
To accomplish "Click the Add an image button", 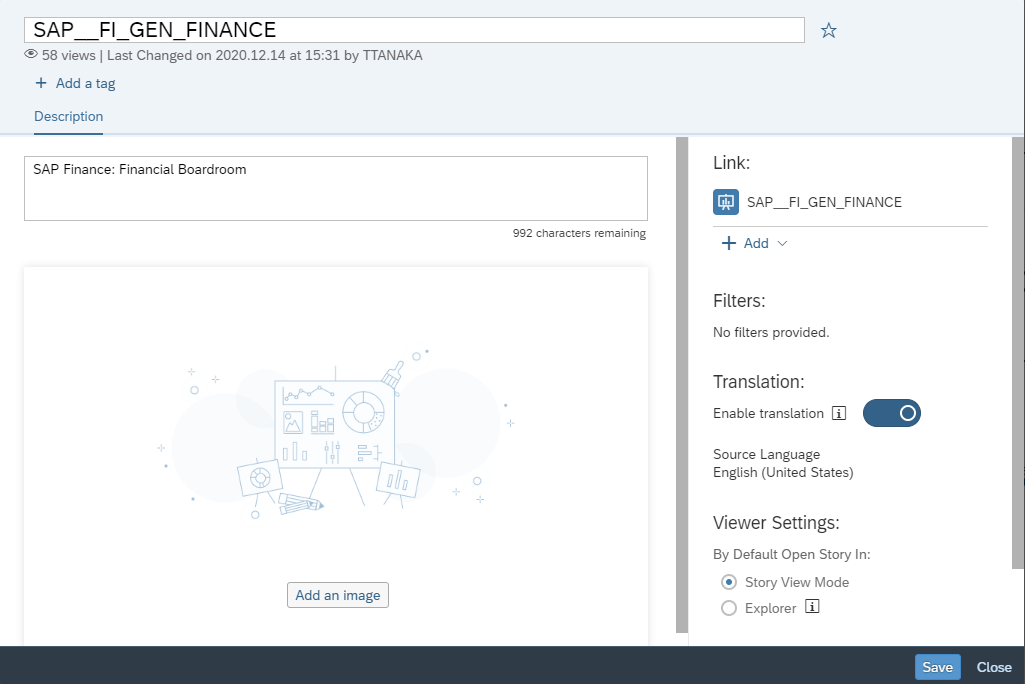I will [338, 595].
